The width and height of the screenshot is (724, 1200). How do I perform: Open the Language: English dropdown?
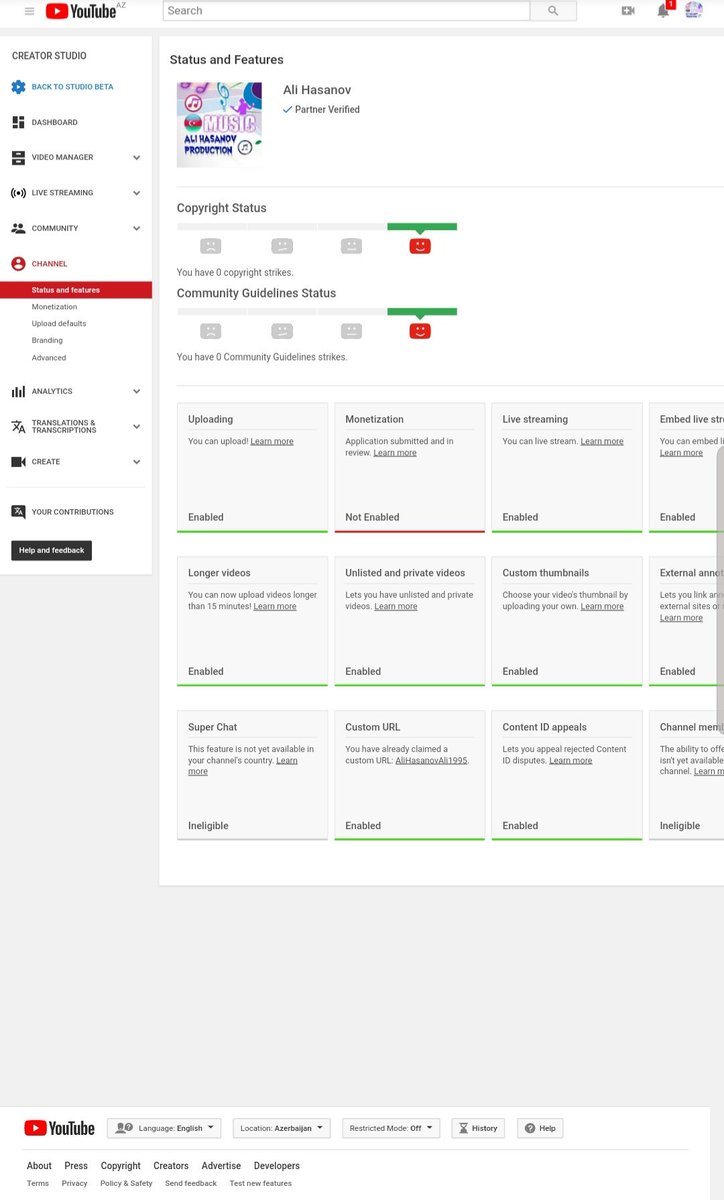pos(164,1128)
